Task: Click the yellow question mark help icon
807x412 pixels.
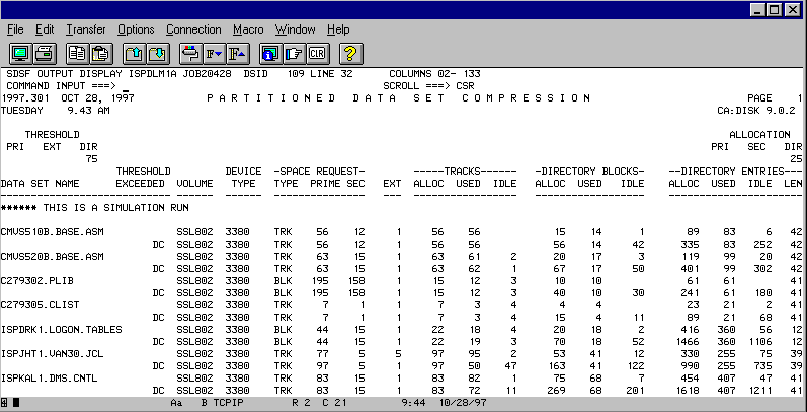Action: point(349,53)
